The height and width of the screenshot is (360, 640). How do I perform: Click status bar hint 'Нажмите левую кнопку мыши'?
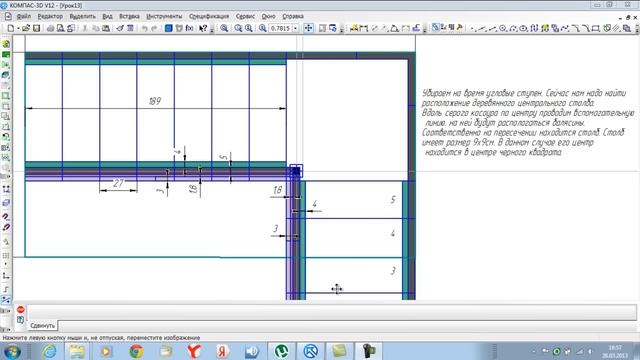click(x=101, y=338)
